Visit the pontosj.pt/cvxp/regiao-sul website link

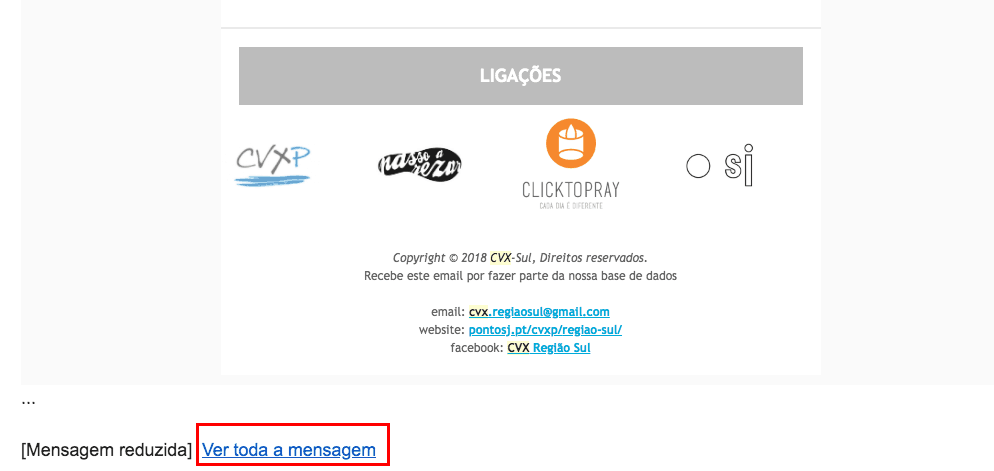coord(545,330)
